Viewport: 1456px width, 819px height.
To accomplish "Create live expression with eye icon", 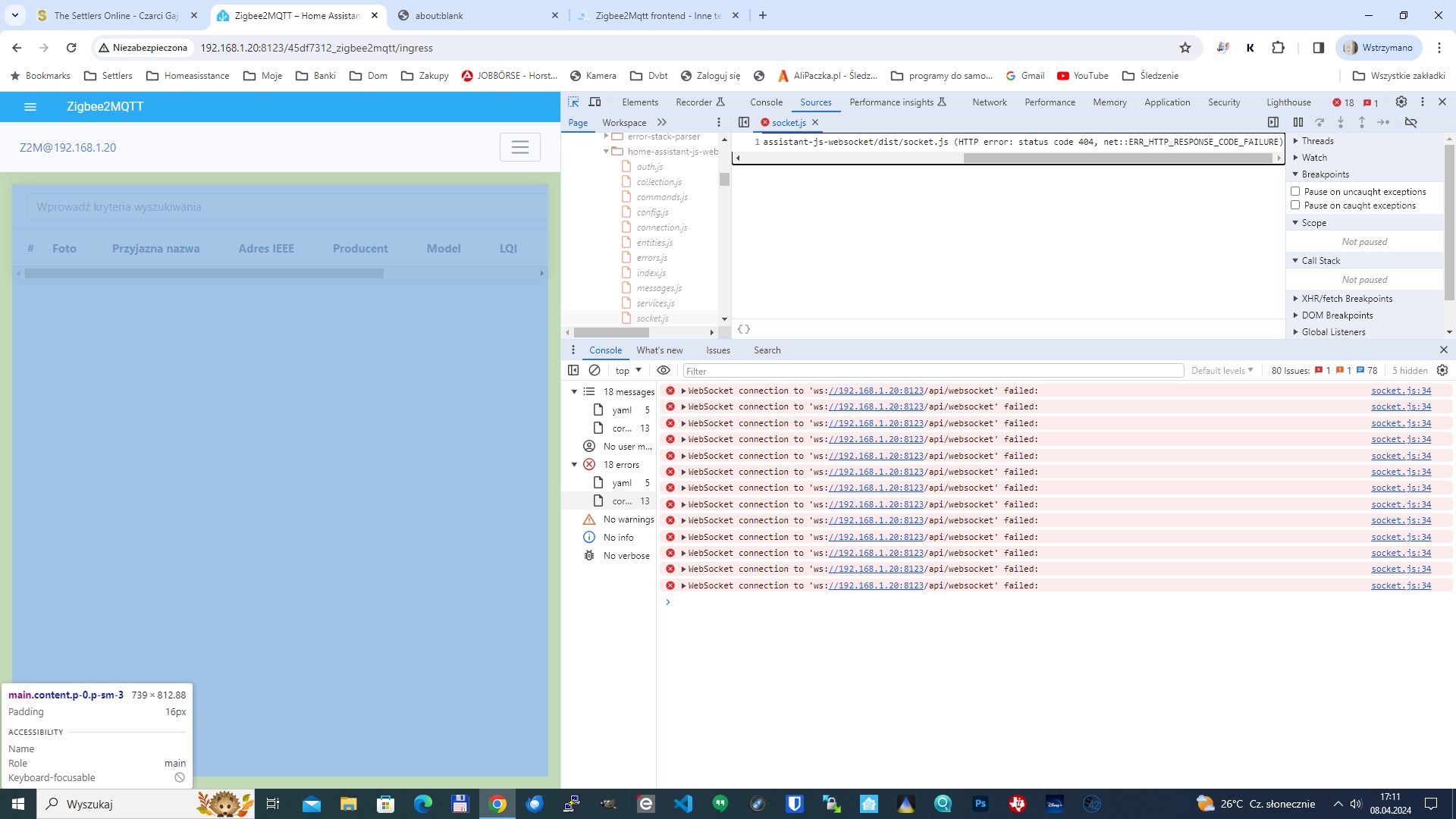I will click(x=664, y=370).
